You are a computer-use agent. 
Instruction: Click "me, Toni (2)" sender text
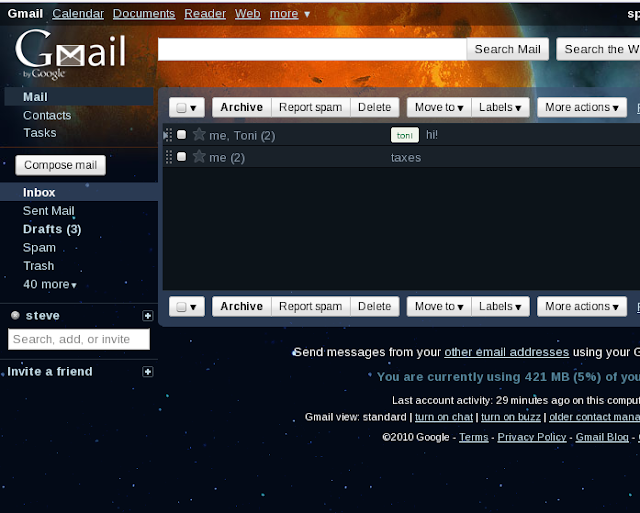point(242,135)
